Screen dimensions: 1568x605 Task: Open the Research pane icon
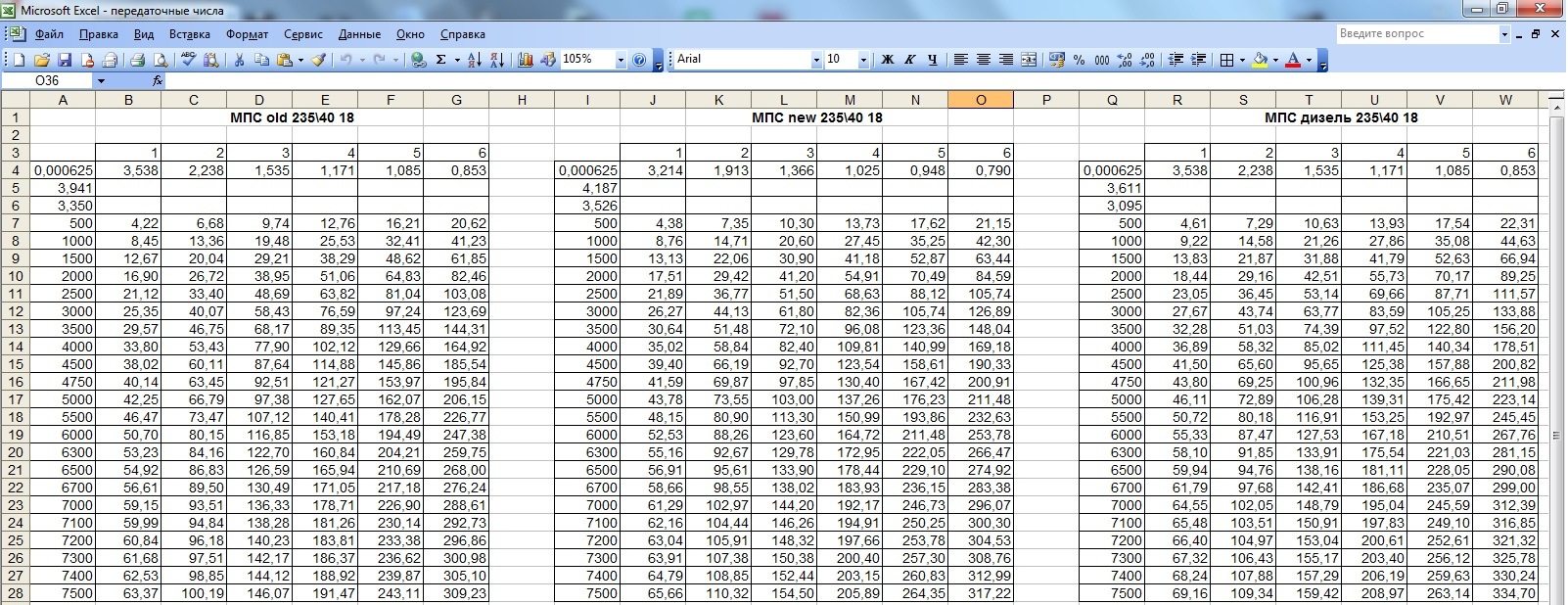[211, 60]
